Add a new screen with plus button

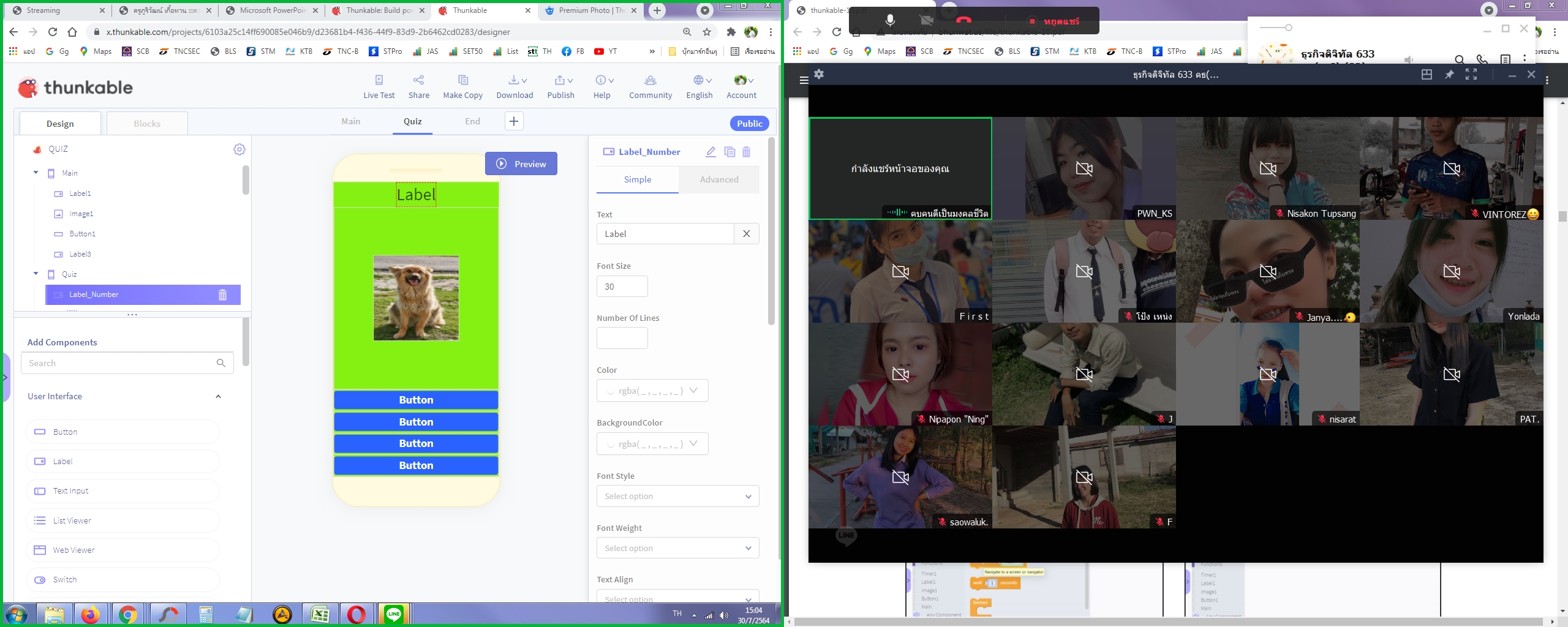(514, 121)
